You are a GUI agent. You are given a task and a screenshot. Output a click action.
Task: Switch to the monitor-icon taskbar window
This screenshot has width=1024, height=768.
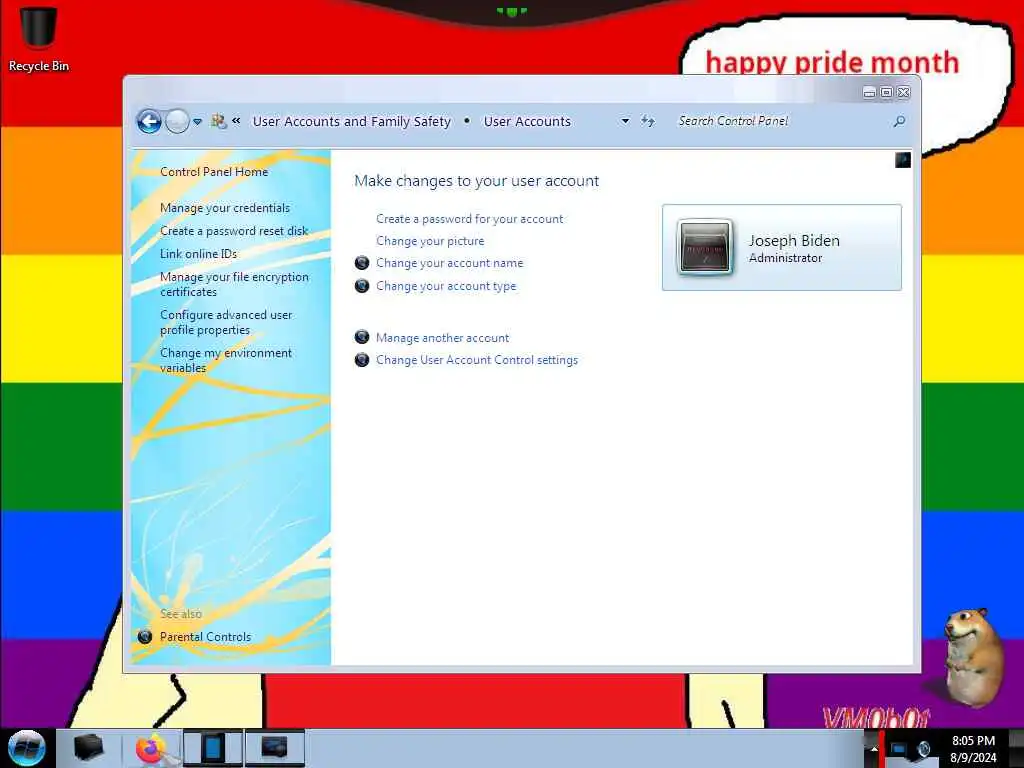click(x=274, y=748)
